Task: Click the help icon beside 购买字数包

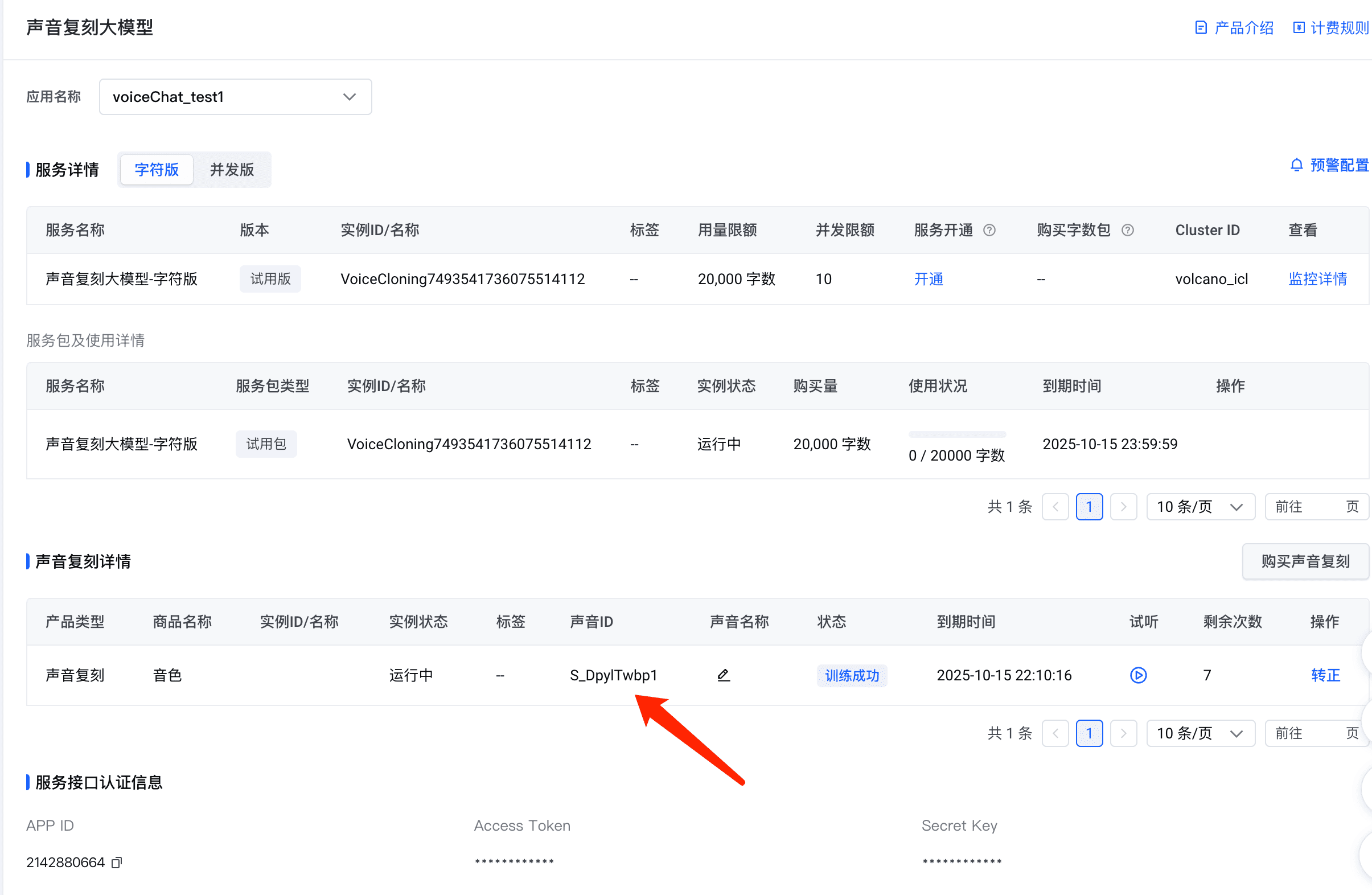Action: coord(1128,230)
